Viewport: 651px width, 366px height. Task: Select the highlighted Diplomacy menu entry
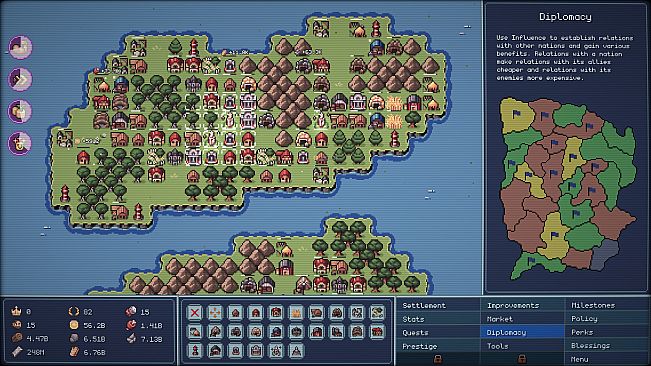(523, 332)
